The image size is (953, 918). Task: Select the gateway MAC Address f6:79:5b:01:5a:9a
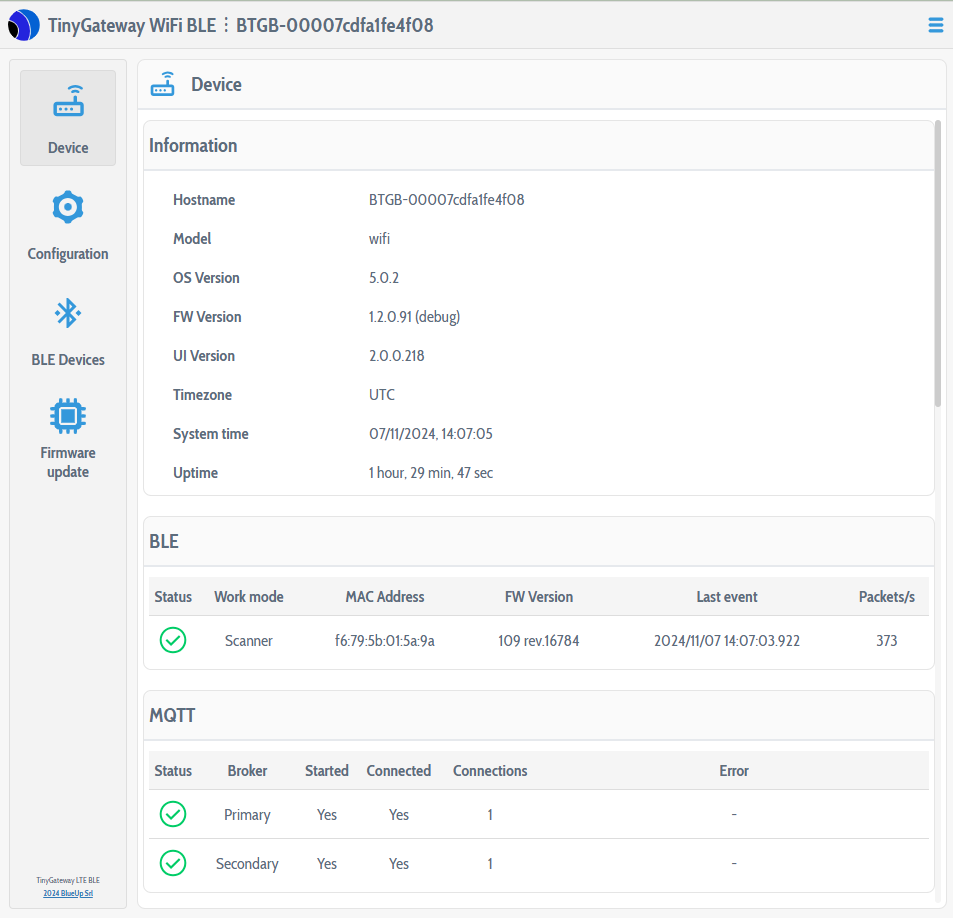pyautogui.click(x=385, y=640)
